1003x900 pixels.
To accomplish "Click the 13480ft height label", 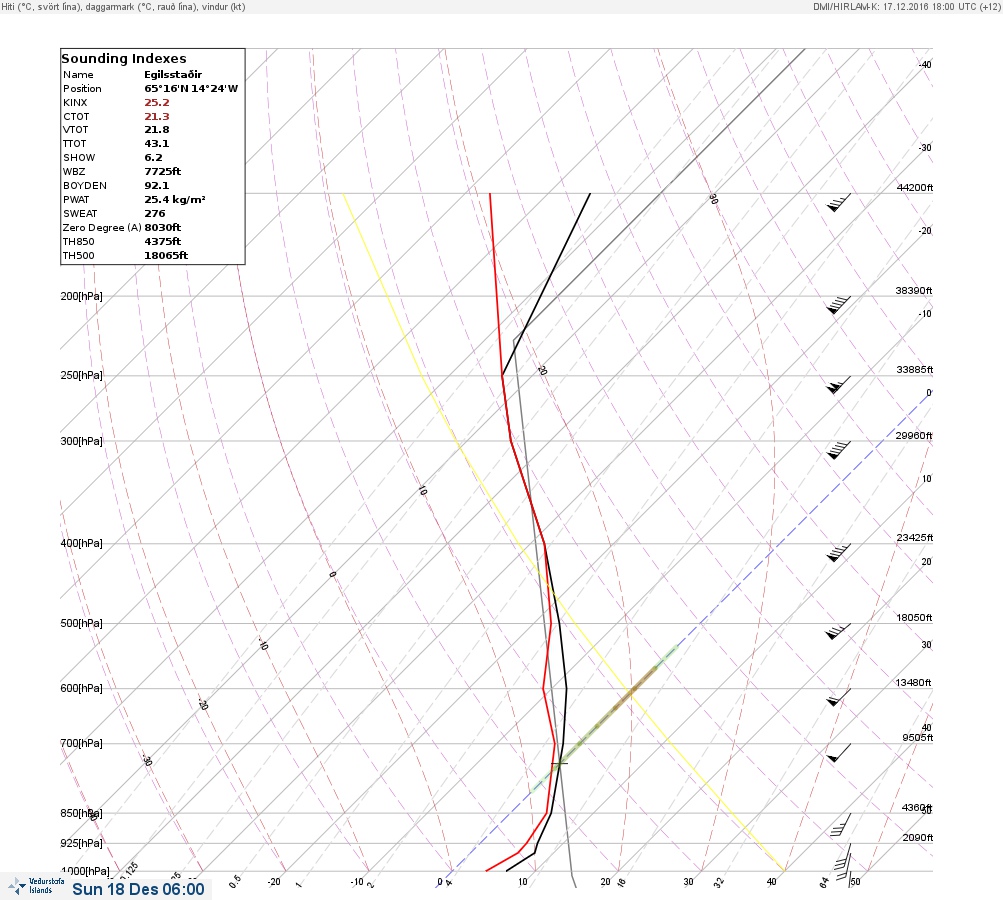I will (x=913, y=683).
